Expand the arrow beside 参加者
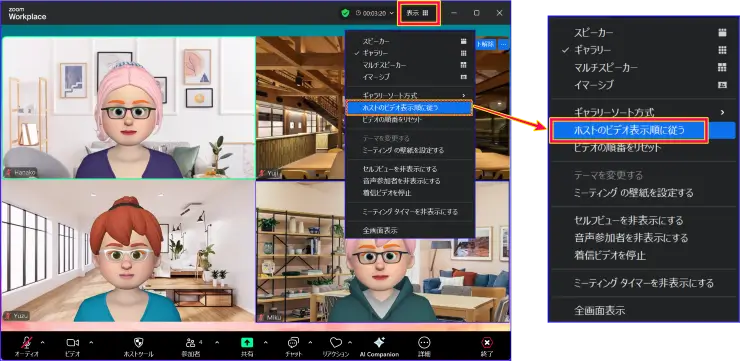 tap(217, 342)
